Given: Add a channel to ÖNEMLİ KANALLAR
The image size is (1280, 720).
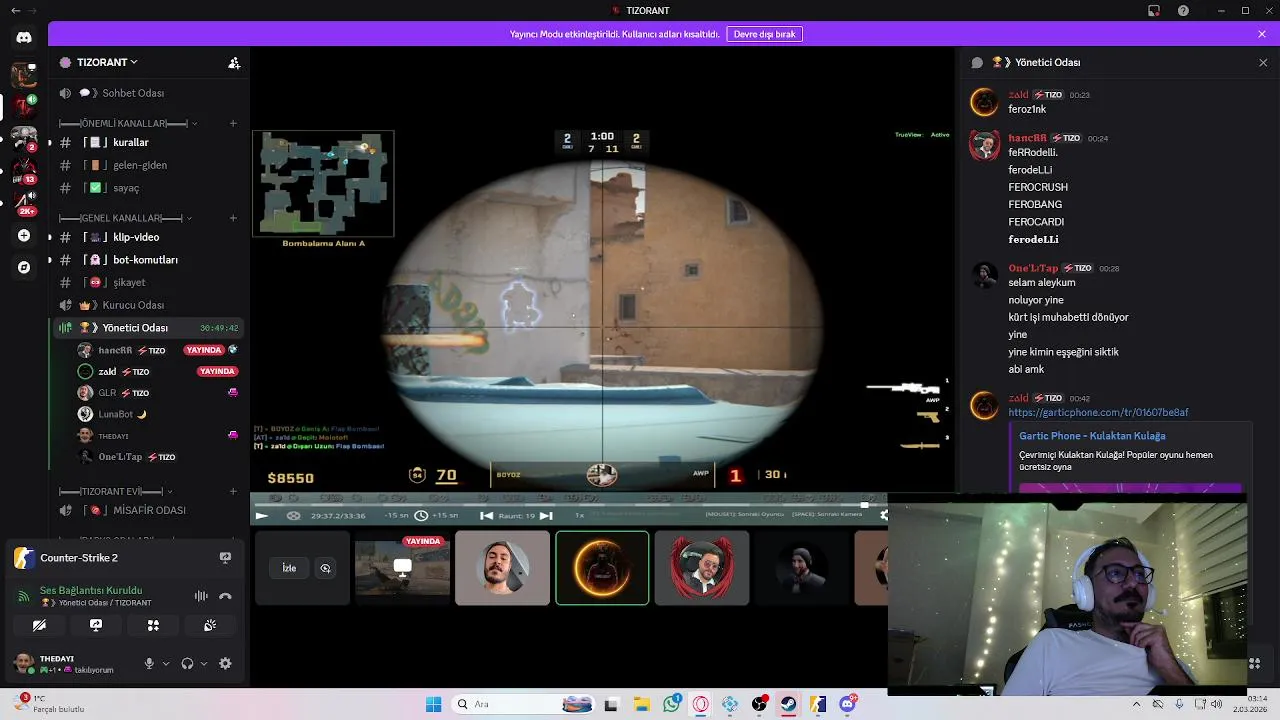Looking at the screenshot, I should 233,124.
